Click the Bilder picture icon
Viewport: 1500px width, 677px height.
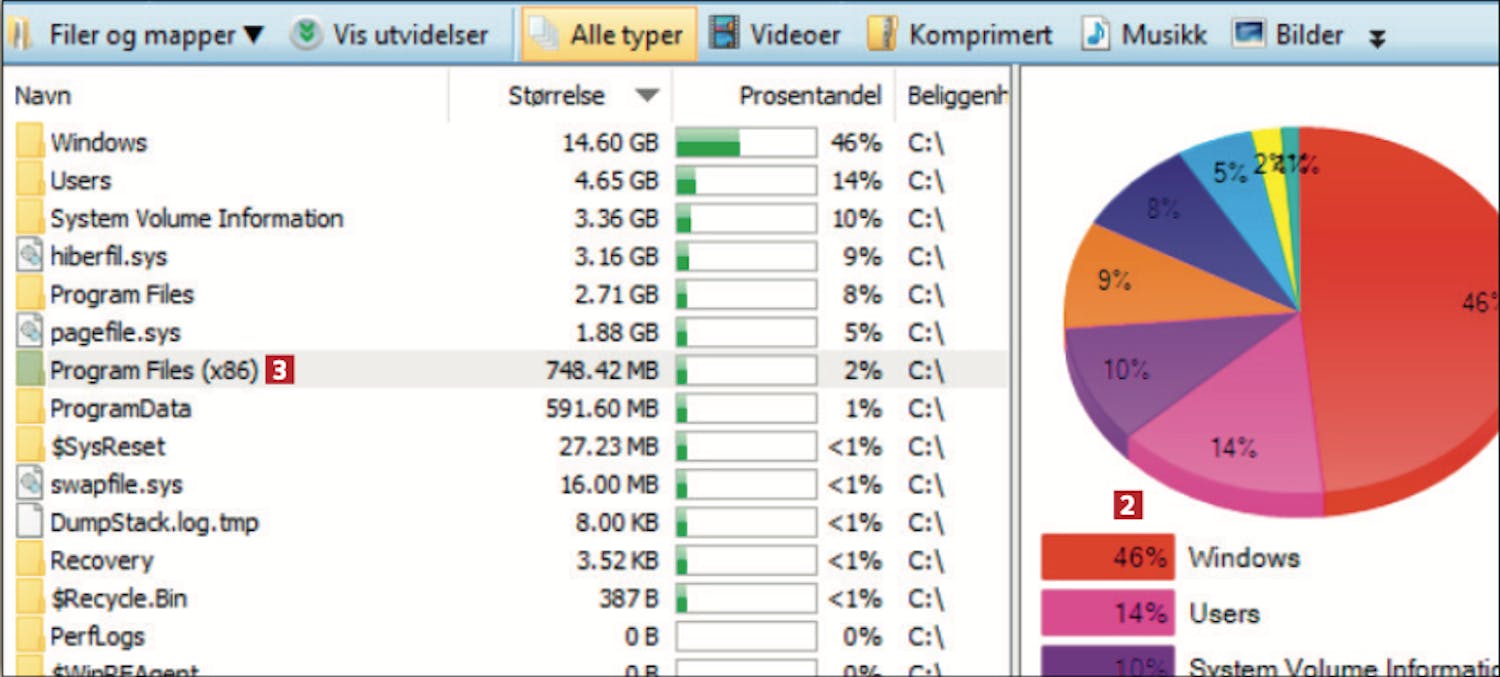point(1249,34)
